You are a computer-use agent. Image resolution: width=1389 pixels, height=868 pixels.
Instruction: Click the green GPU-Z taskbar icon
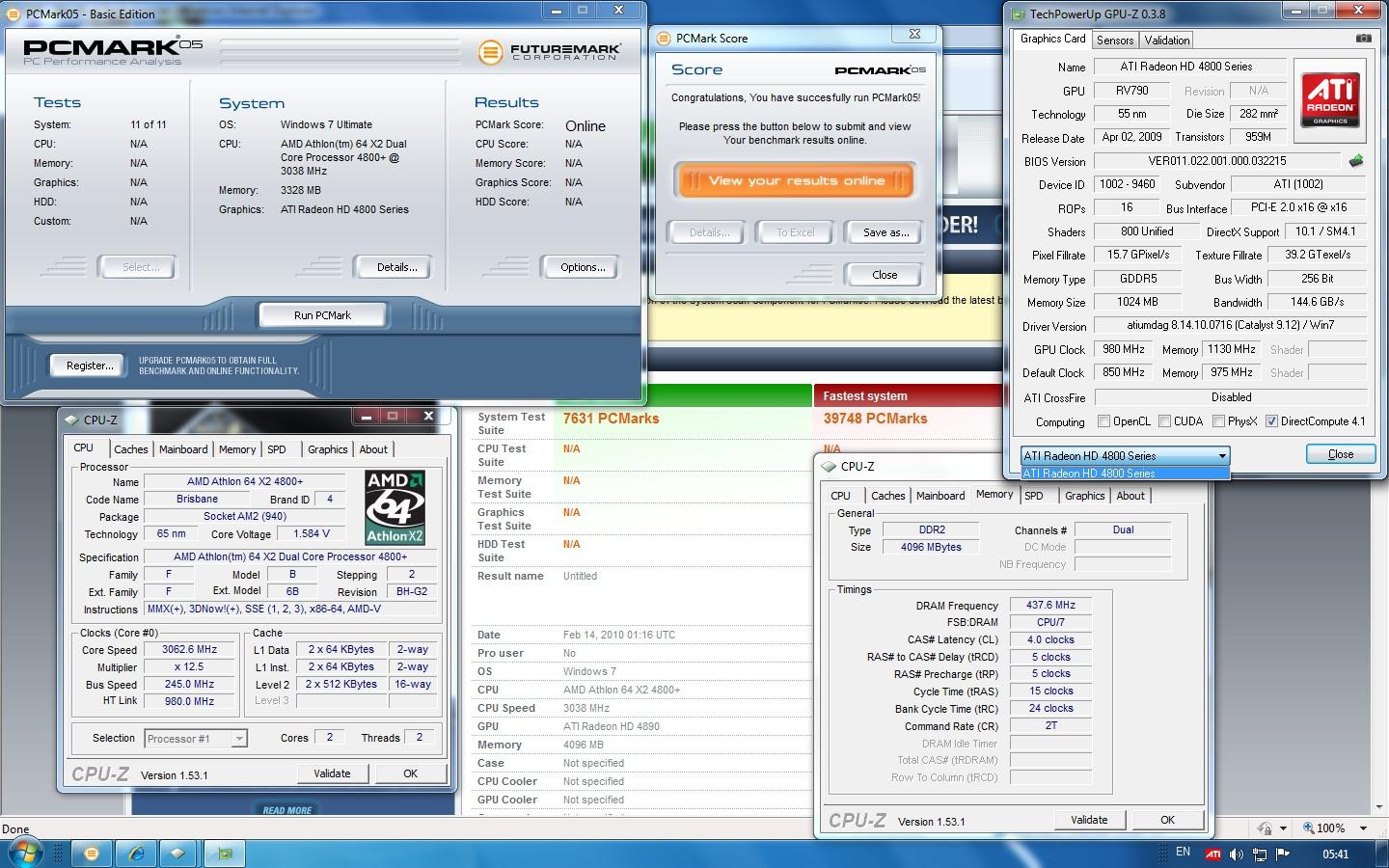click(225, 854)
